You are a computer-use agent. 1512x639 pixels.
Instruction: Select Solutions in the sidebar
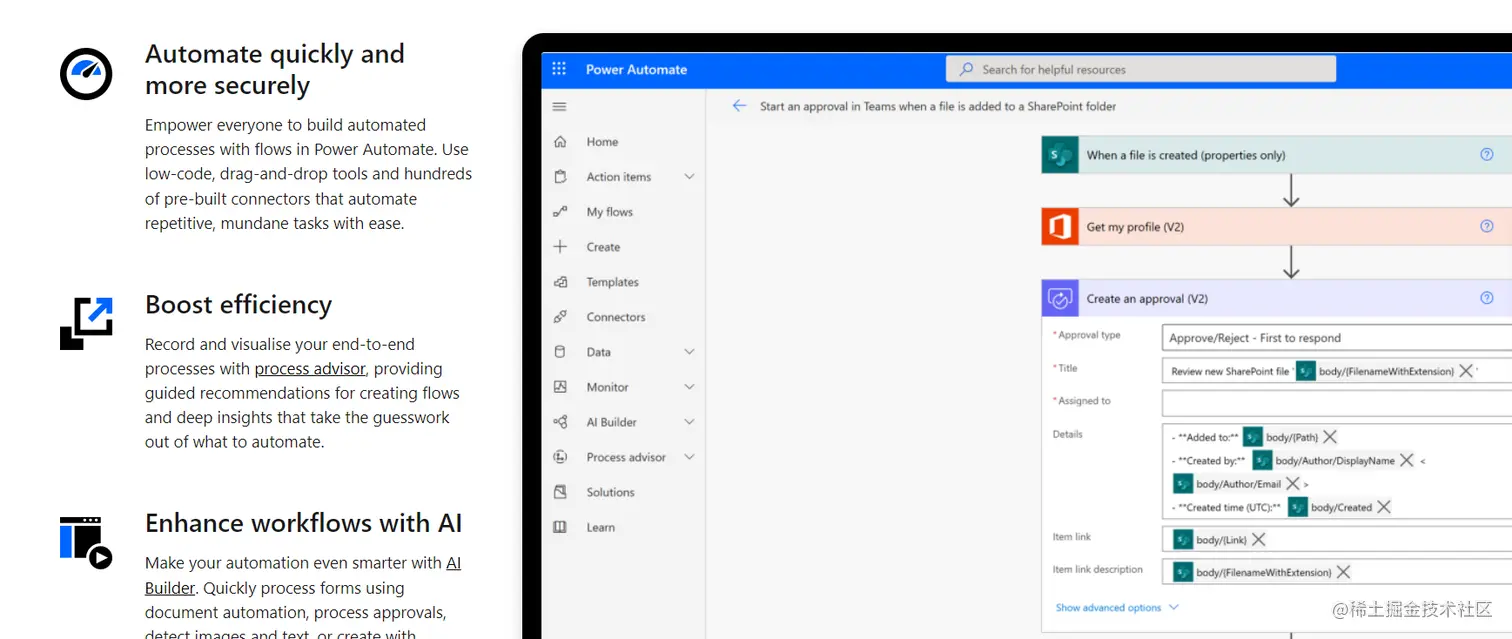click(x=610, y=492)
